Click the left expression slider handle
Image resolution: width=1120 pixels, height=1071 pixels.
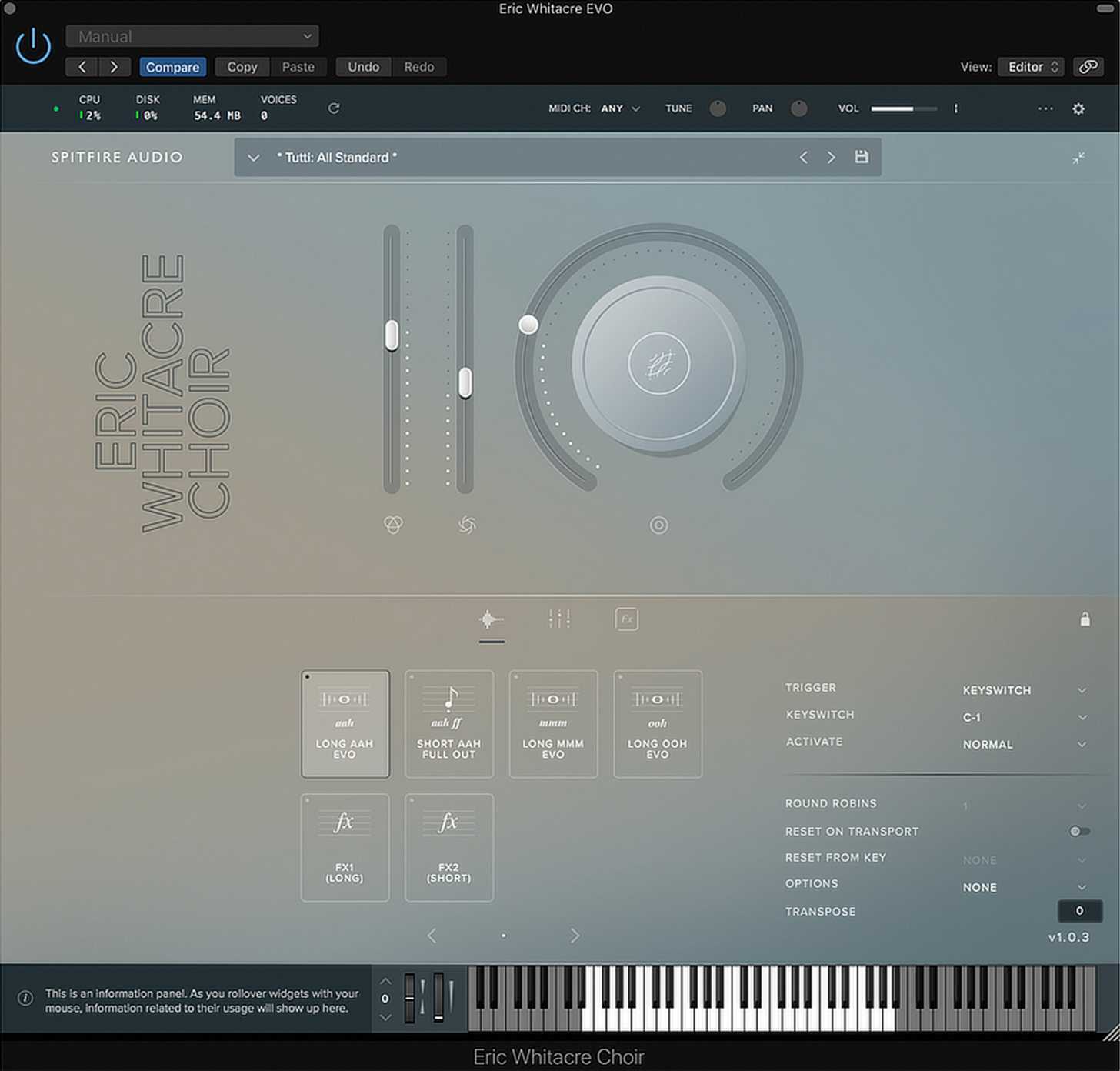click(392, 336)
